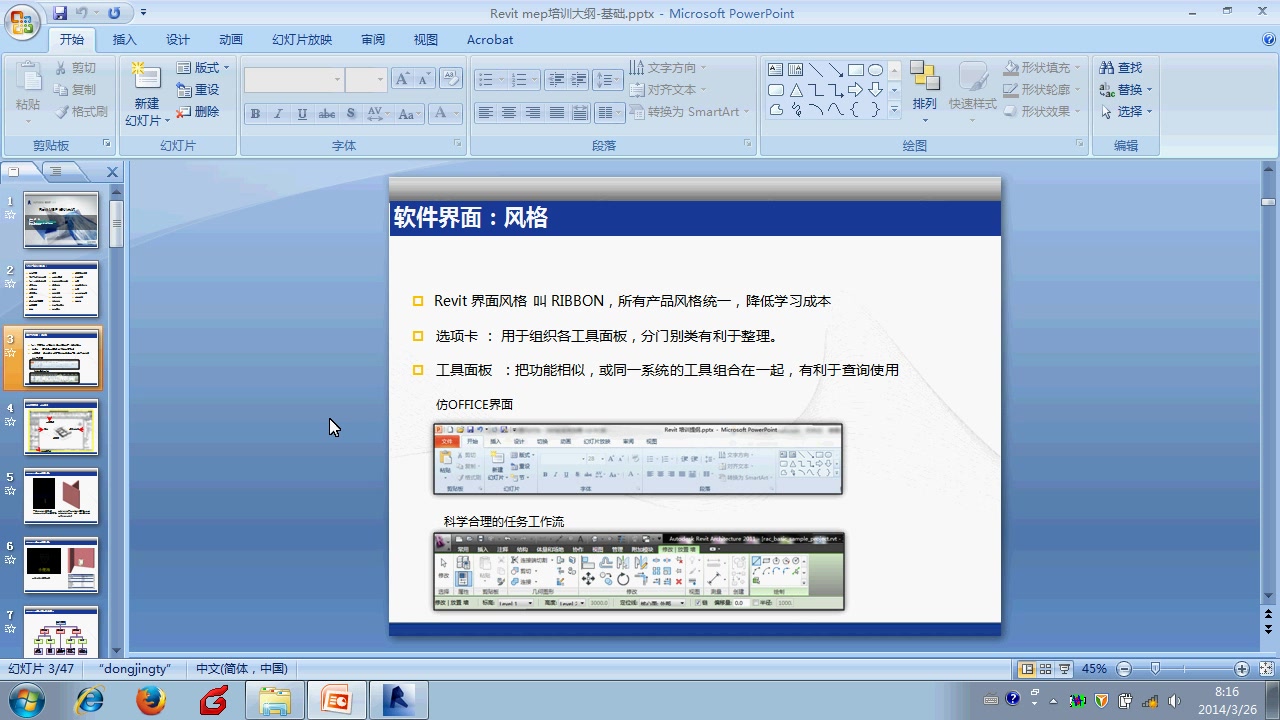
Task: Open the Acrobat tab
Action: (490, 40)
